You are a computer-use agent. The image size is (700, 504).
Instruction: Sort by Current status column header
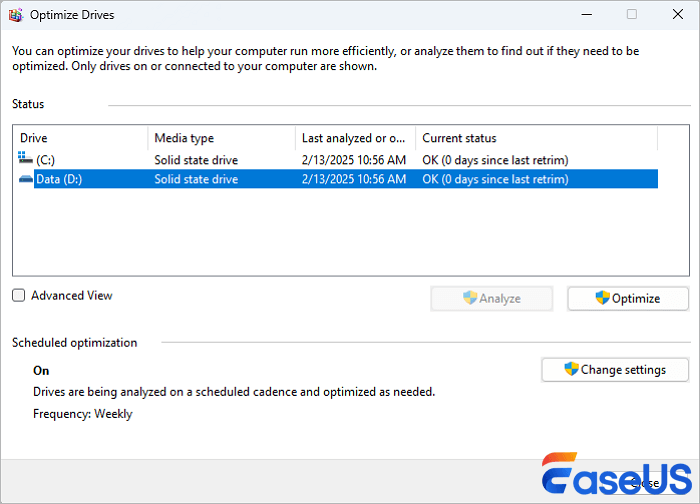(x=535, y=138)
